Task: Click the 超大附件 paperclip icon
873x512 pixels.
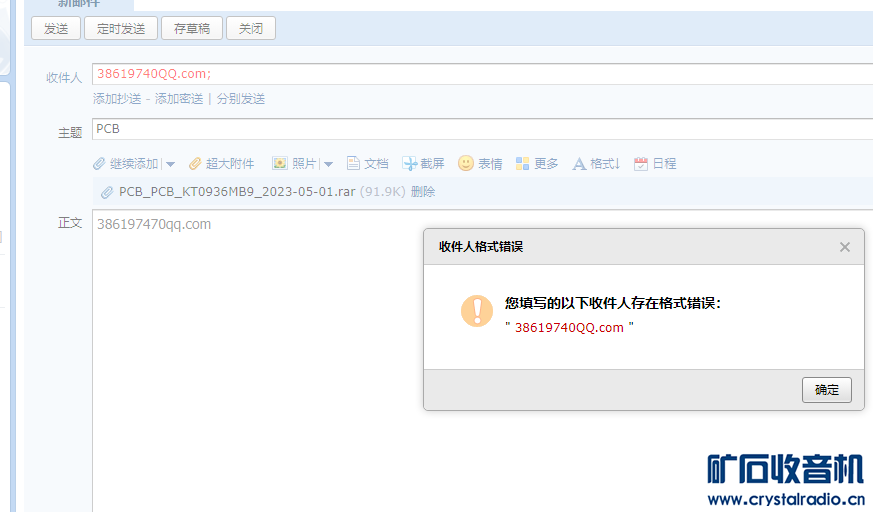Action: 195,164
